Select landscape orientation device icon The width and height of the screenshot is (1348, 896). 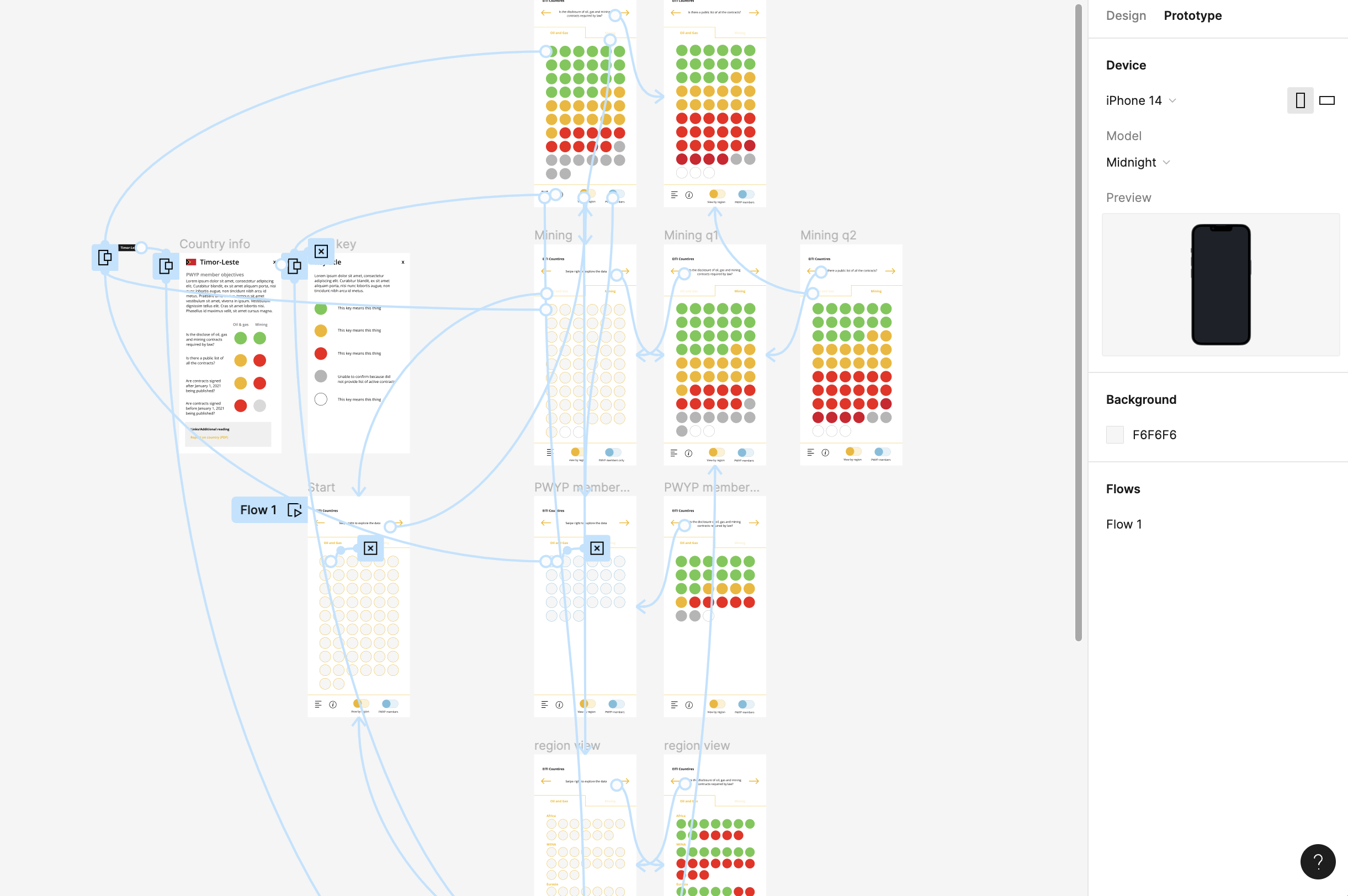[x=1326, y=100]
